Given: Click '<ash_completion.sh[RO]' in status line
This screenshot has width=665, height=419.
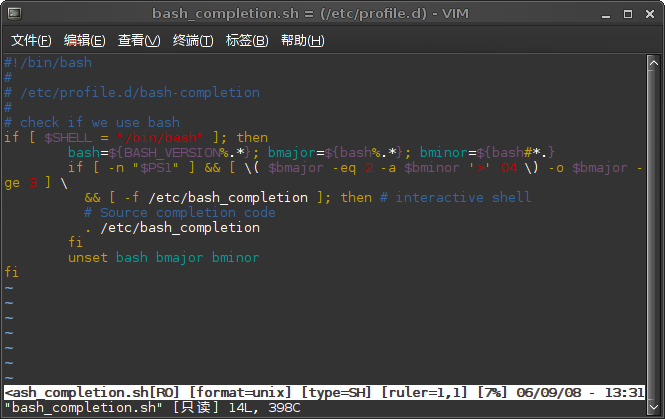Looking at the screenshot, I should [x=92, y=393].
